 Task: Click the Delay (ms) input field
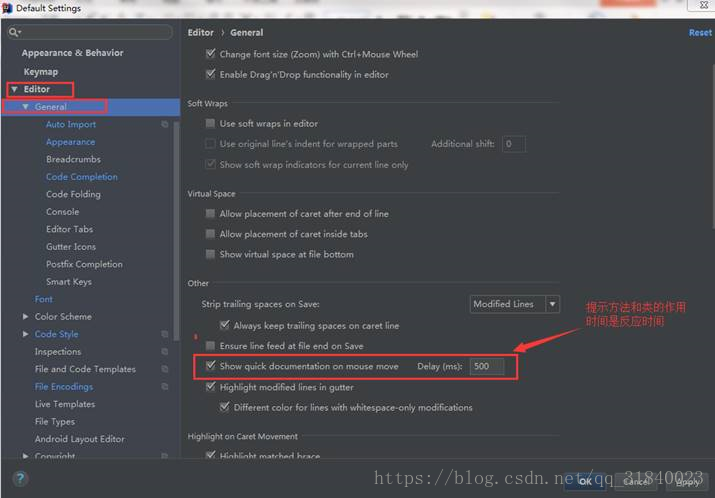coord(487,366)
